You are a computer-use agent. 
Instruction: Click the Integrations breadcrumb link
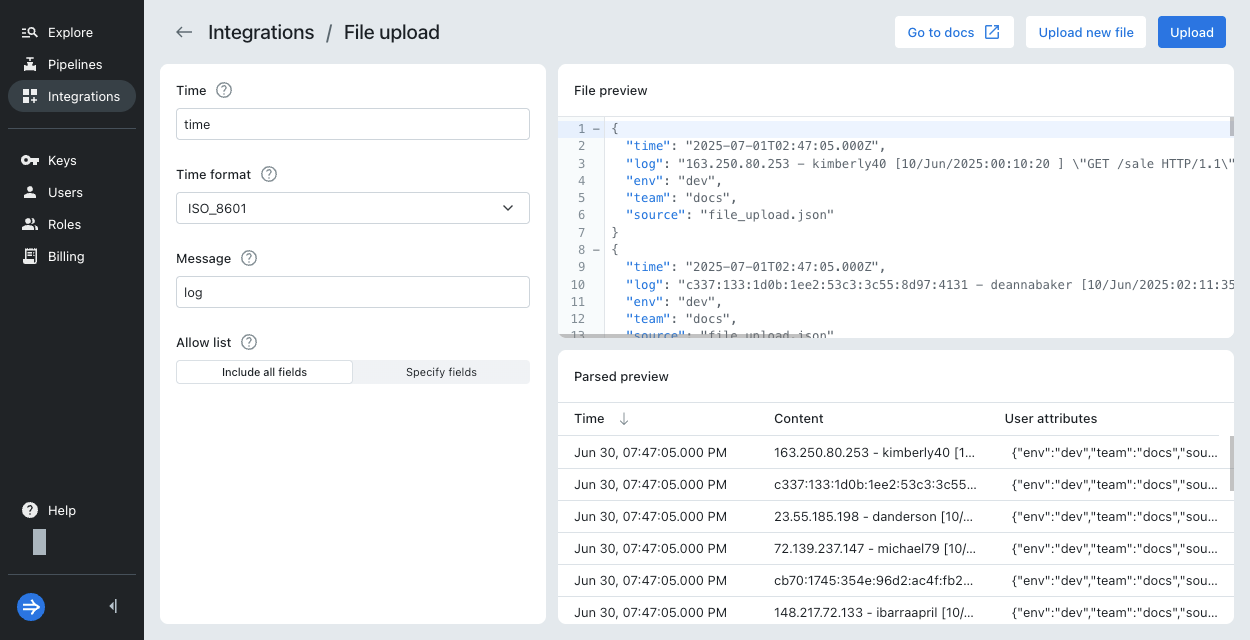coord(261,32)
